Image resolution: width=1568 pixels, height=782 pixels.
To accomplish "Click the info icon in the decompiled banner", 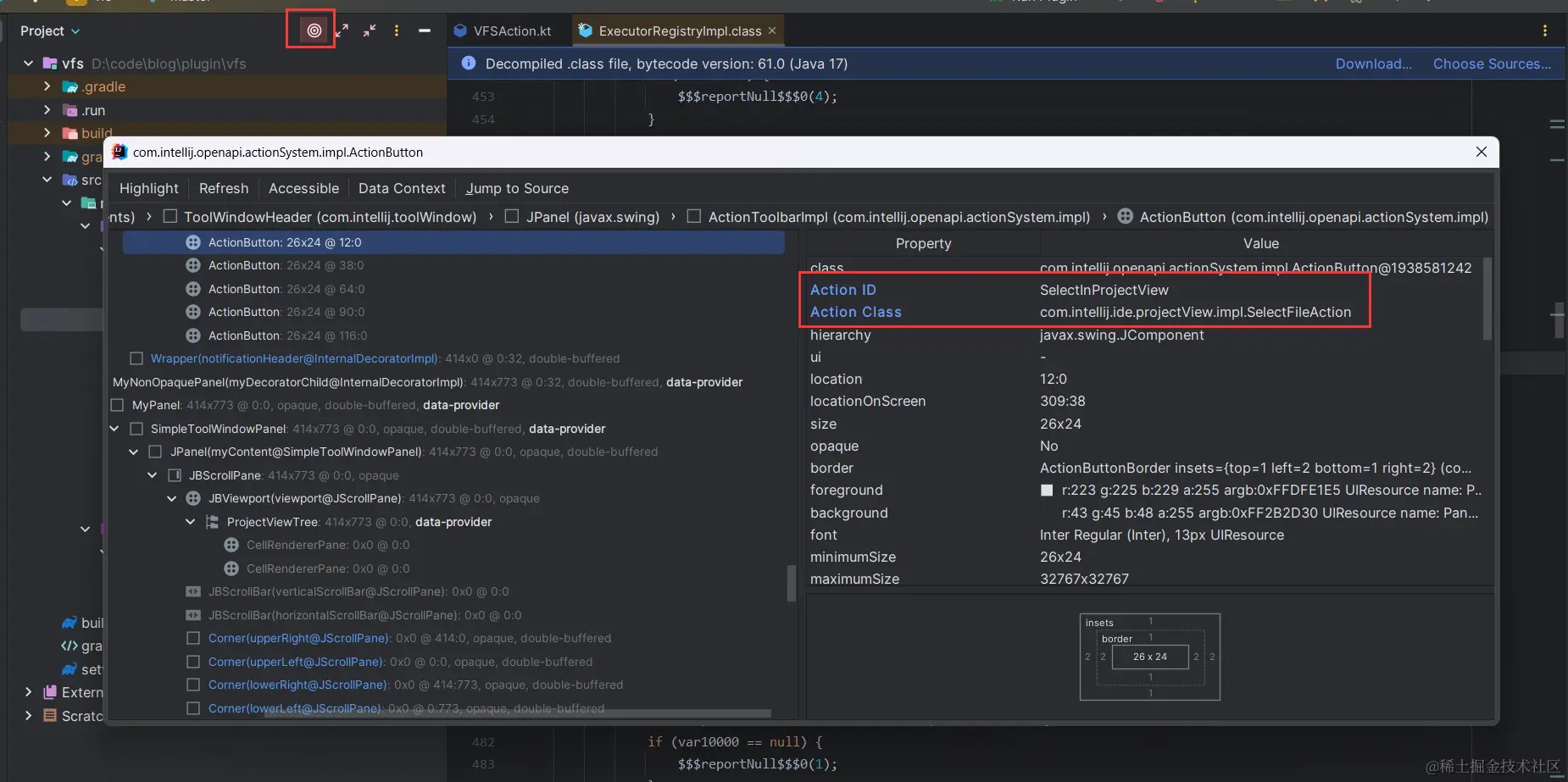I will 468,64.
